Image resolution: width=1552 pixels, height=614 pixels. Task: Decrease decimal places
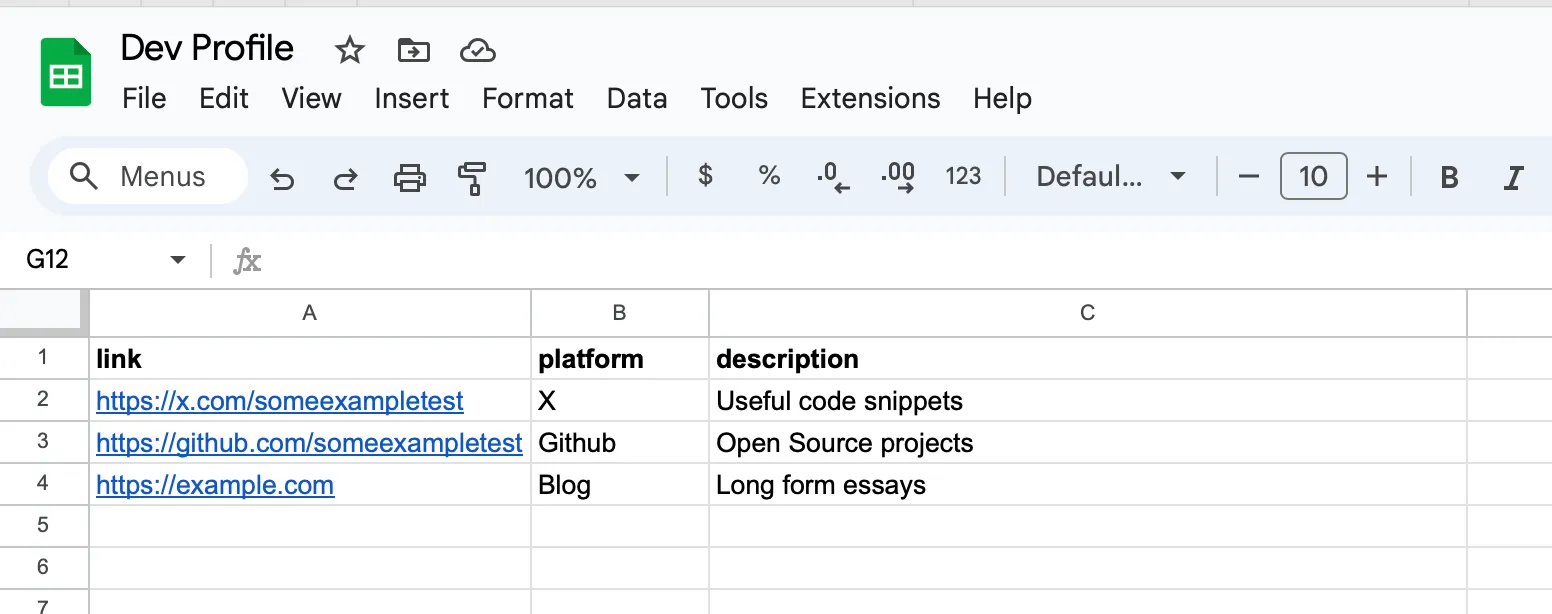[832, 177]
